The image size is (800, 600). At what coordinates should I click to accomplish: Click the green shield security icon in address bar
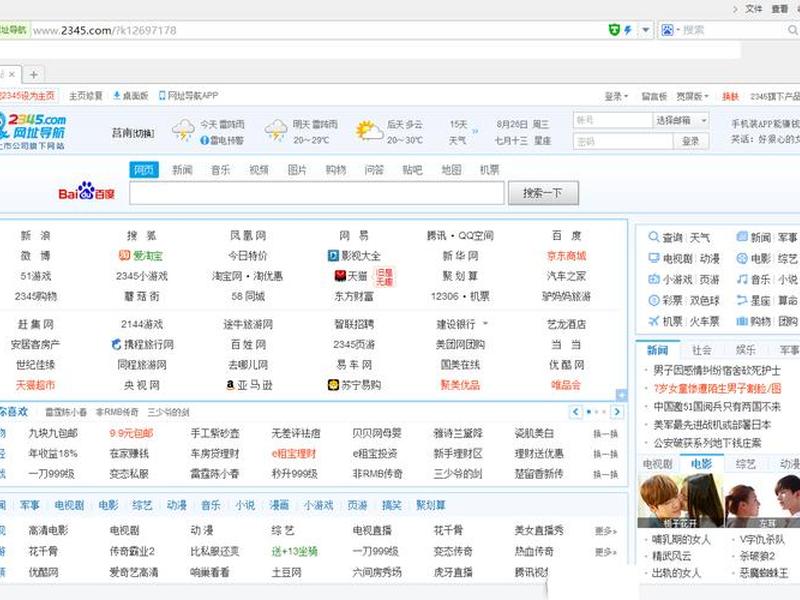614,30
